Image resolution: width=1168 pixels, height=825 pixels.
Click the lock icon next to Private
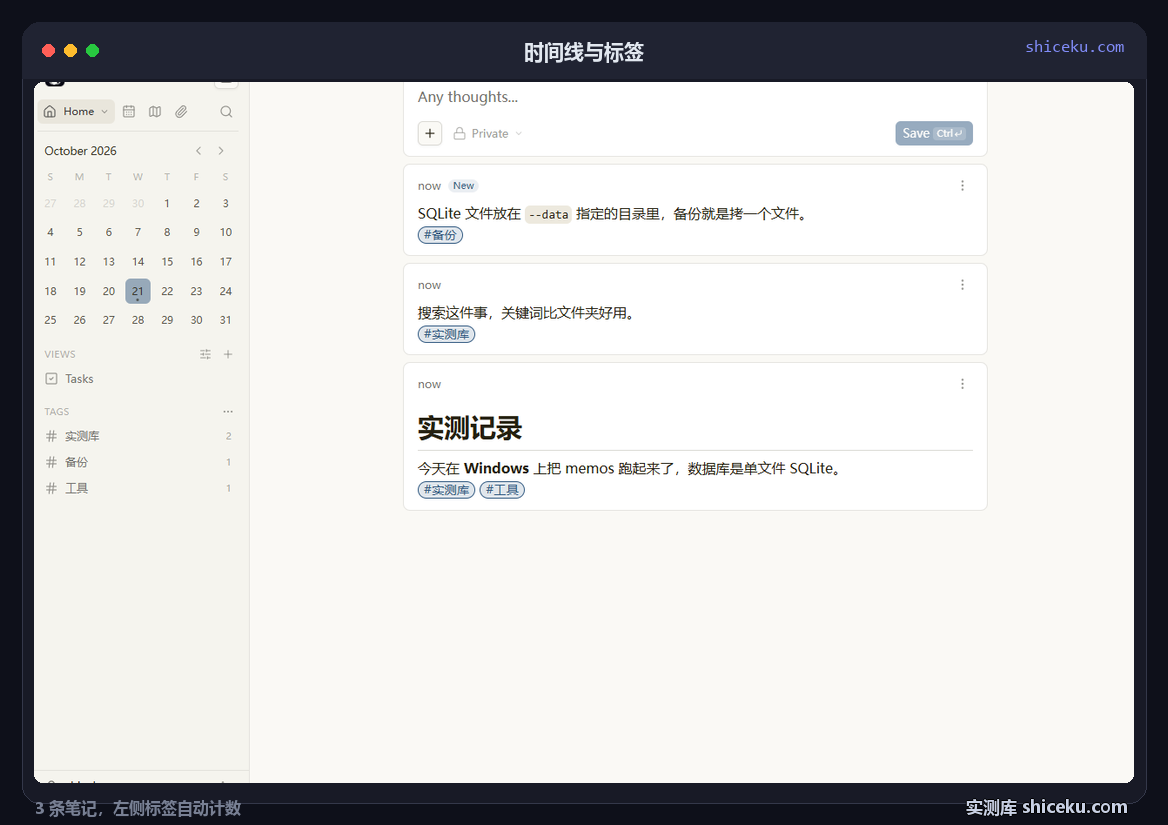[x=460, y=133]
